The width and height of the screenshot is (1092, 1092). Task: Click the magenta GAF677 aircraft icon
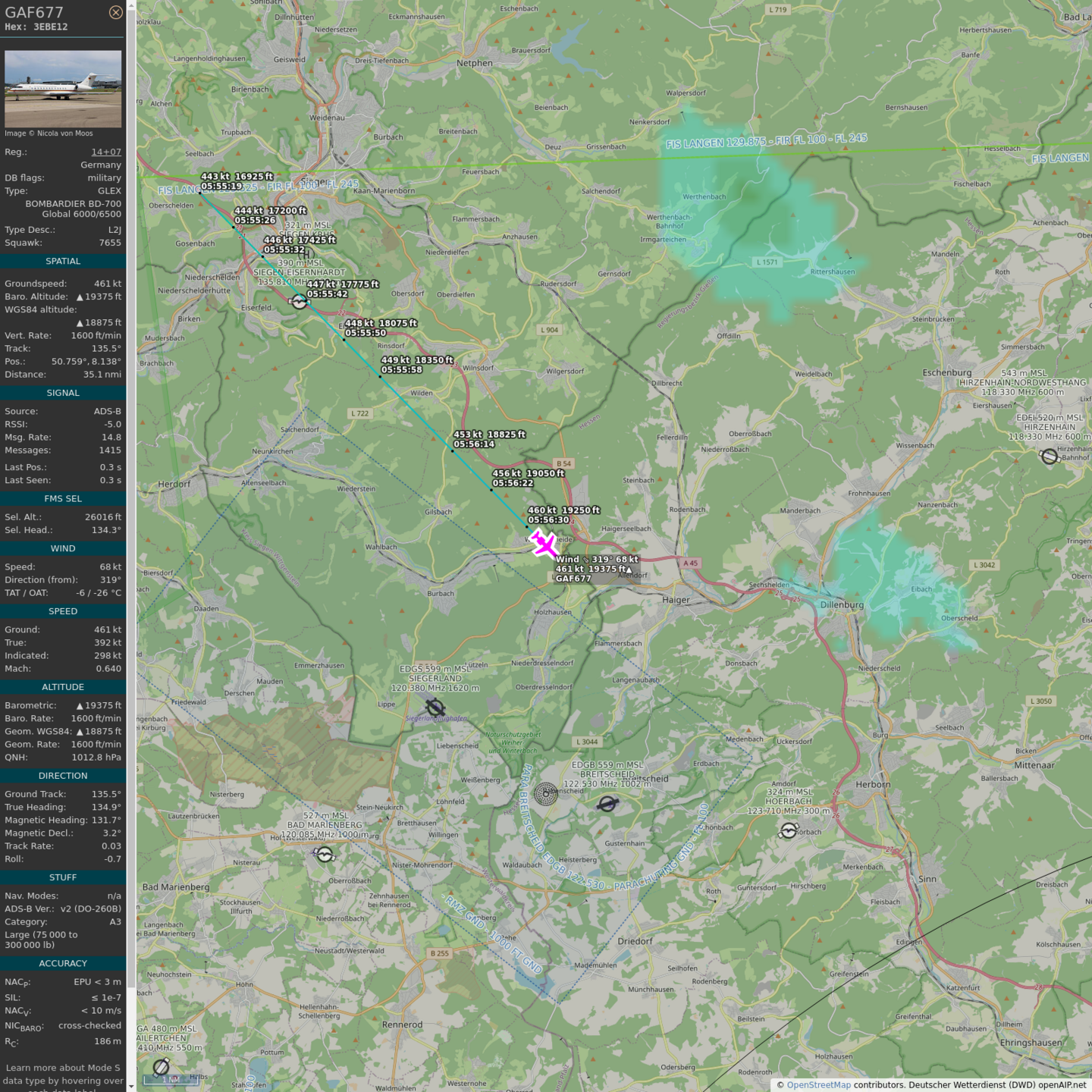point(543,544)
